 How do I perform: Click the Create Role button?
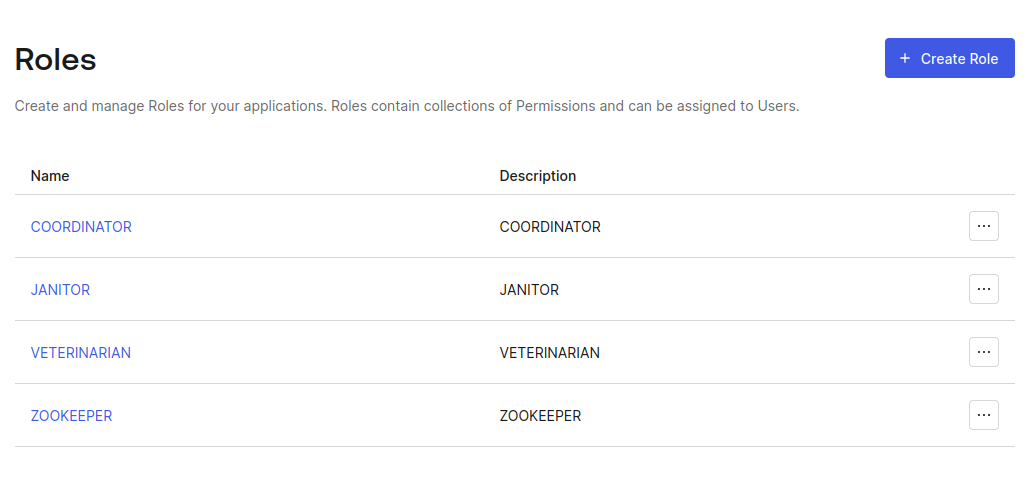click(x=949, y=59)
